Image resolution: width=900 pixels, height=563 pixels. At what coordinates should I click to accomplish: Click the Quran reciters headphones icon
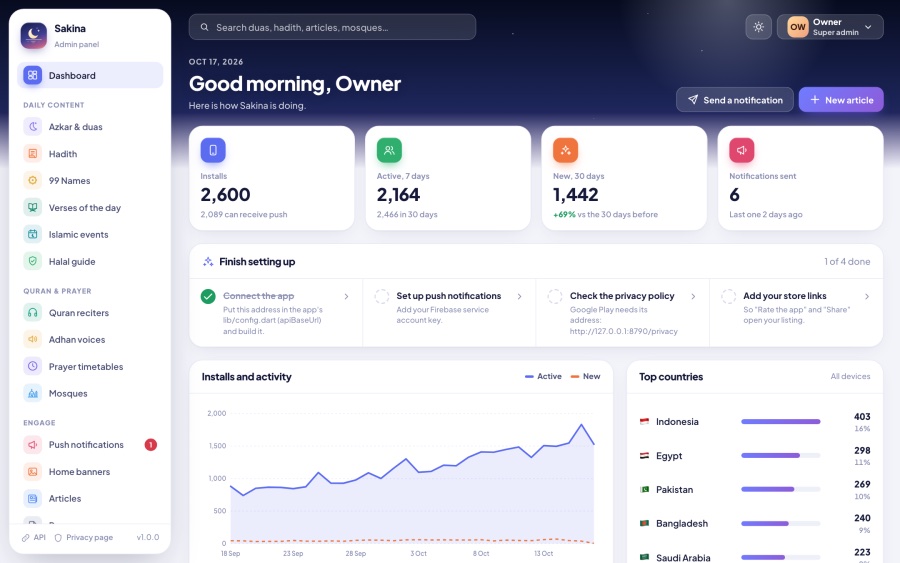[x=33, y=312]
